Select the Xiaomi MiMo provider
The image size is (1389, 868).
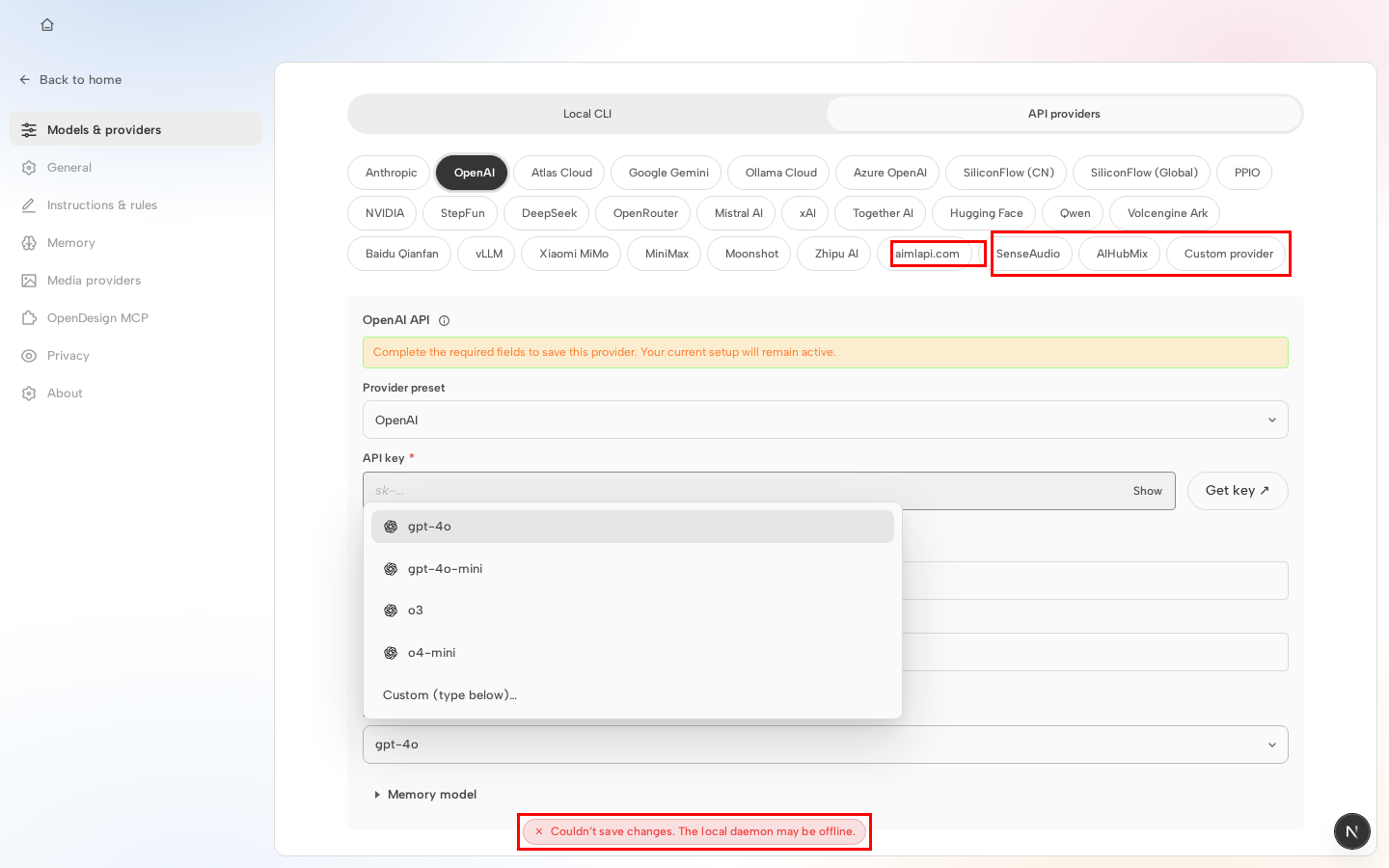571,254
